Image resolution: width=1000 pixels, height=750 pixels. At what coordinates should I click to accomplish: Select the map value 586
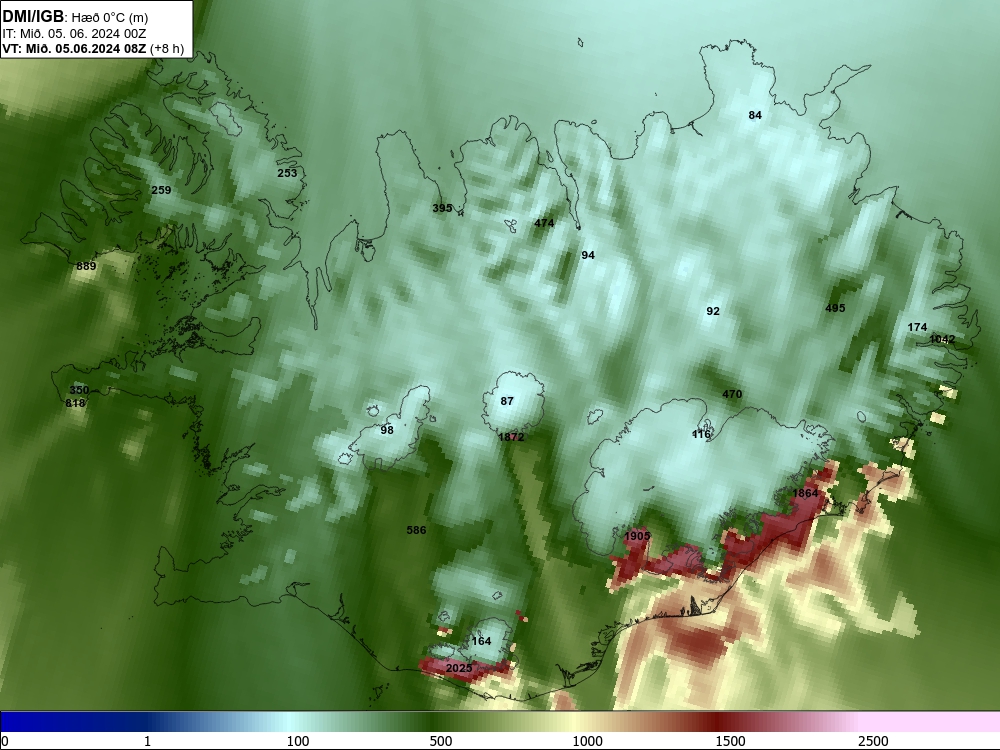[416, 530]
